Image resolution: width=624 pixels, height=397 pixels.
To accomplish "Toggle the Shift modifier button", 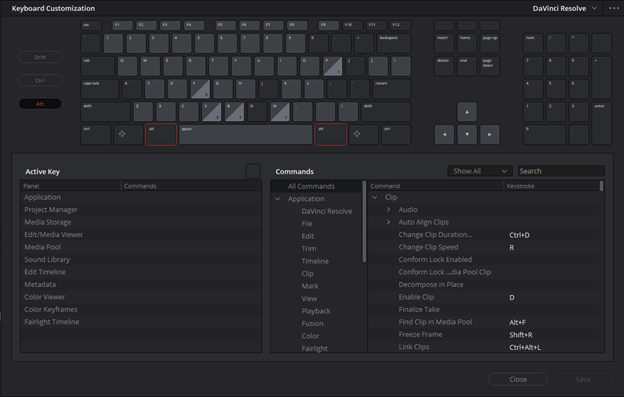I will (40, 57).
